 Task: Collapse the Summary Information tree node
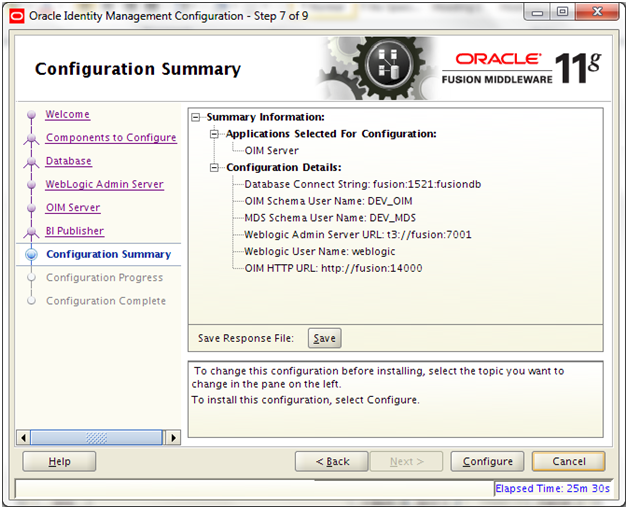pos(195,117)
